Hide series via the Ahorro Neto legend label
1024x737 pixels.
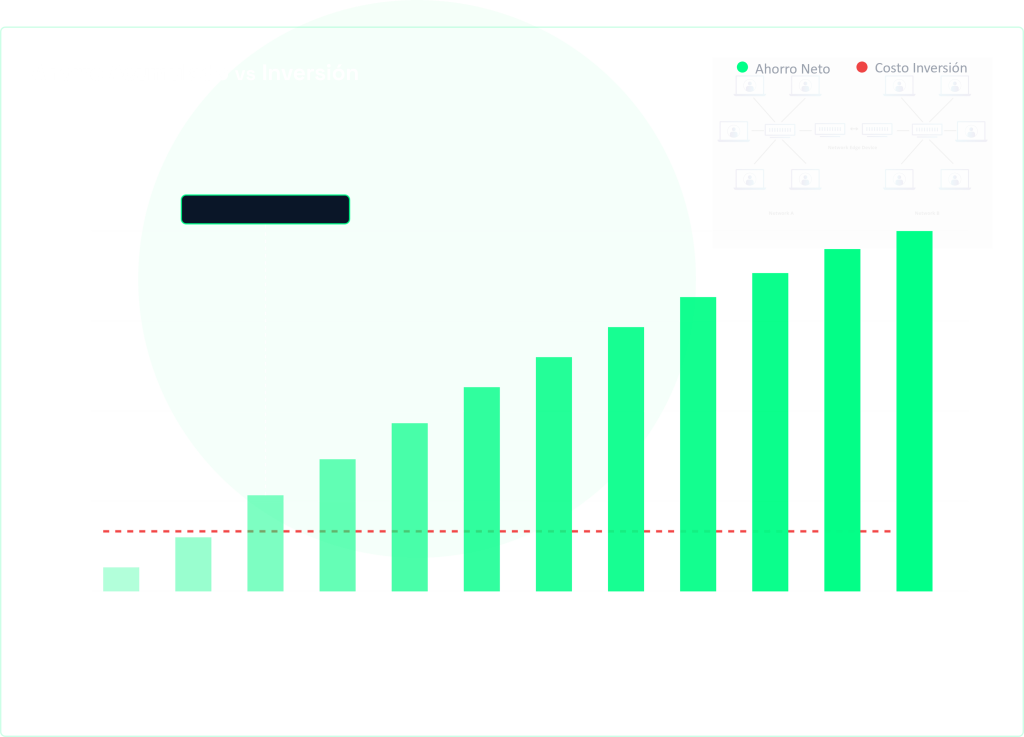click(792, 69)
